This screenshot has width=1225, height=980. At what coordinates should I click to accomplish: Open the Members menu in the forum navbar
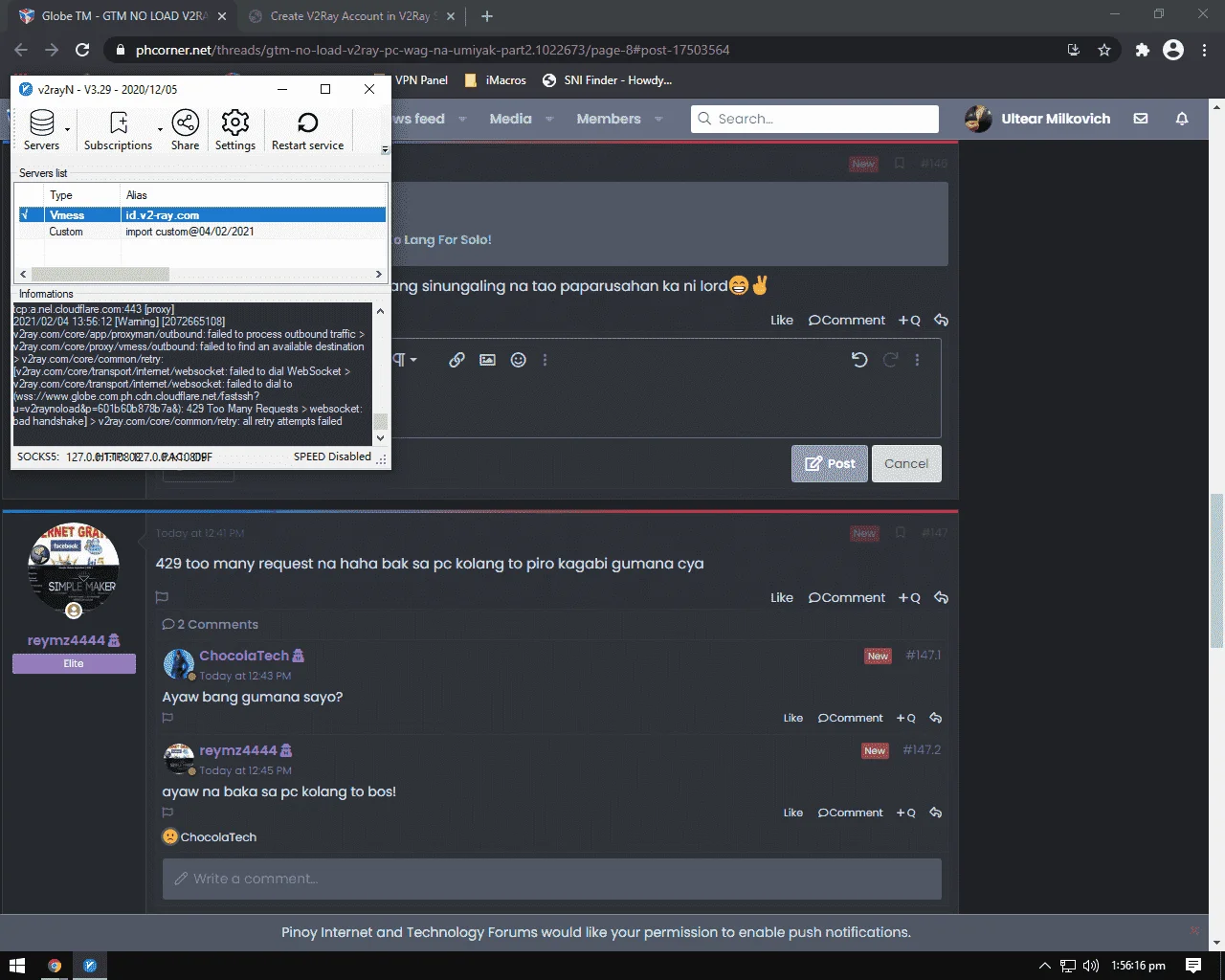609,119
